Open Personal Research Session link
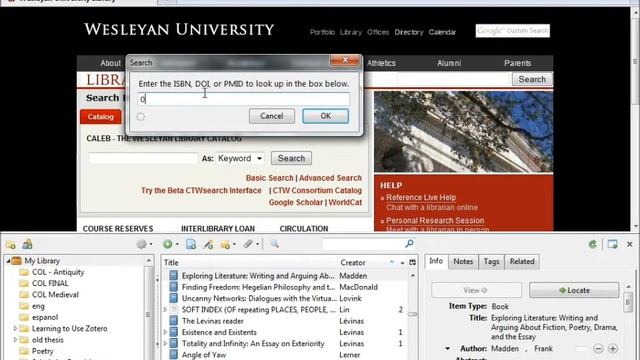 point(435,221)
